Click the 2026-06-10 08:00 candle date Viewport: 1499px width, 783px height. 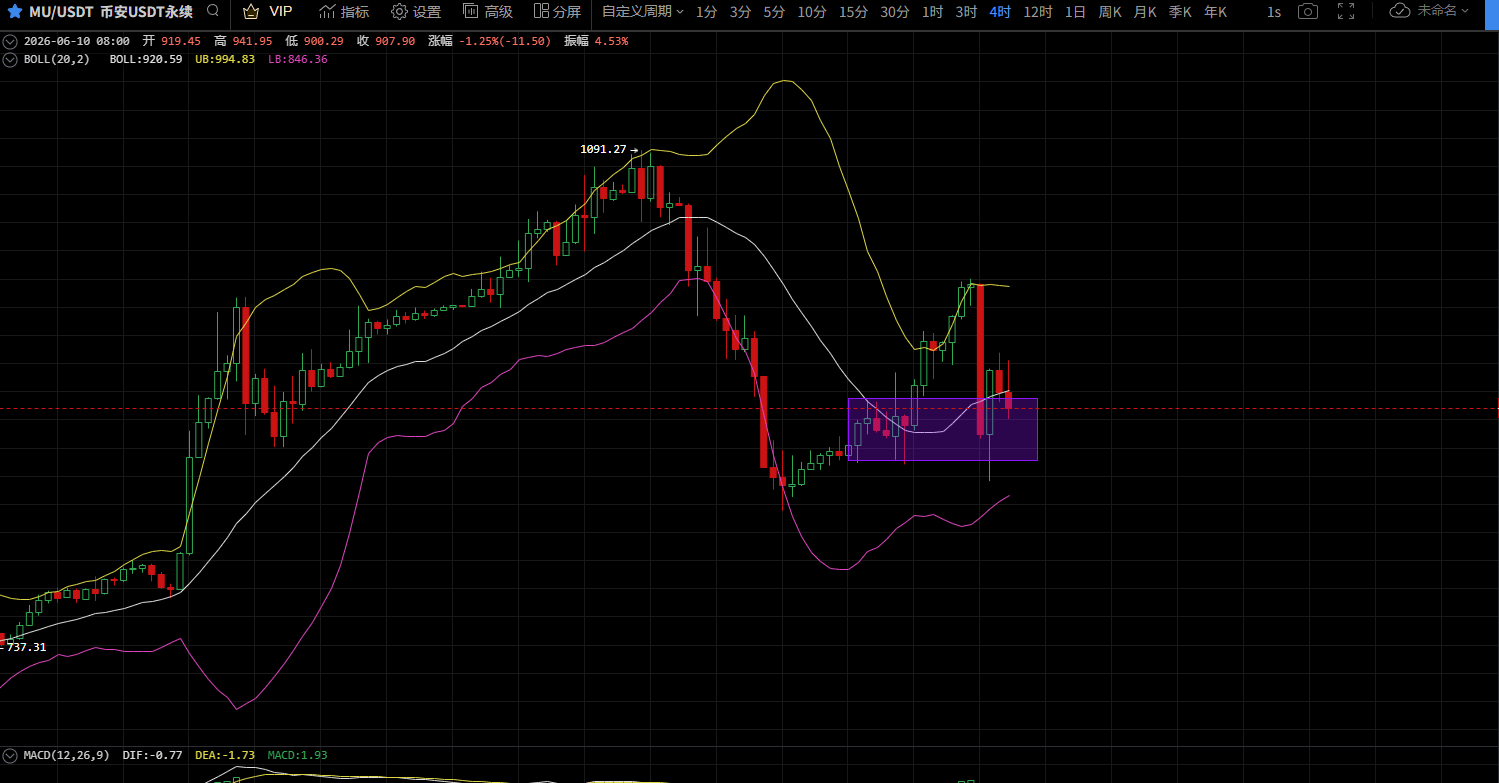76,41
